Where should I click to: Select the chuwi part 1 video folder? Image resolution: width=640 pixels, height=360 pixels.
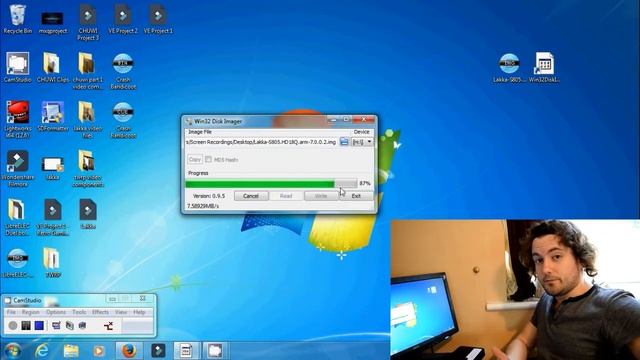[x=88, y=71]
